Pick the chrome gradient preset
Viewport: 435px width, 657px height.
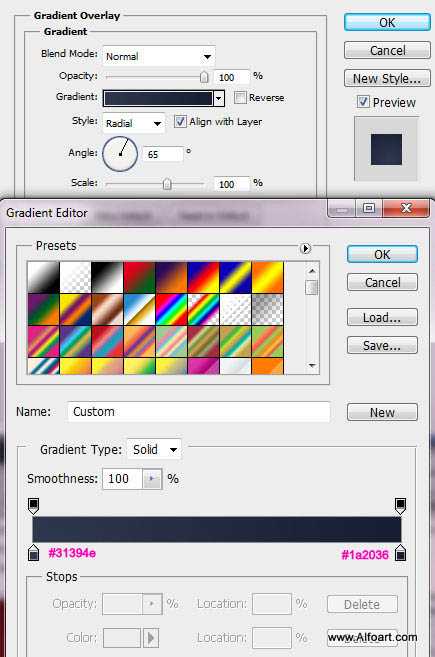[x=140, y=310]
